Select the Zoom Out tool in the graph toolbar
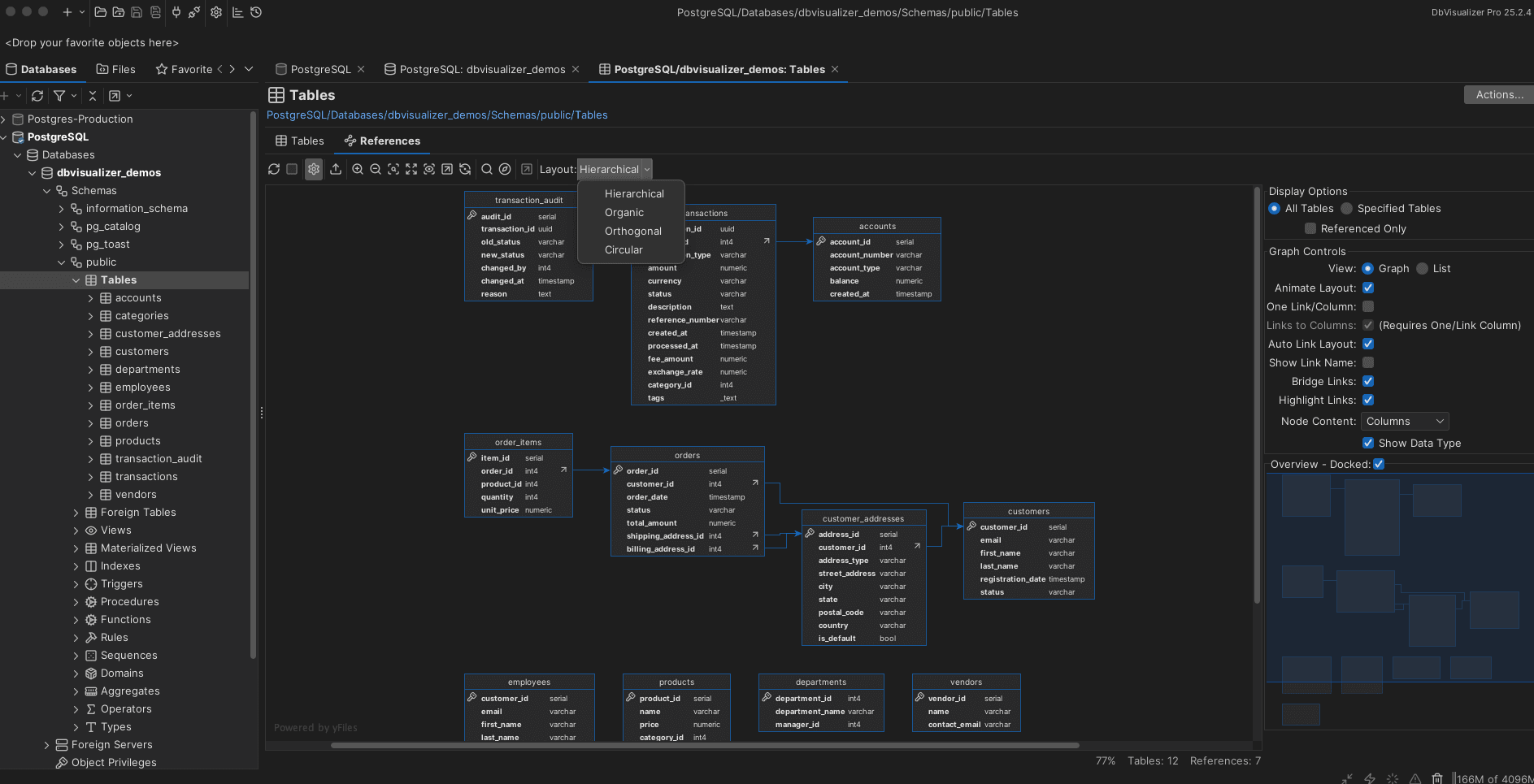Screen dimensions: 1534x784 coord(376,169)
